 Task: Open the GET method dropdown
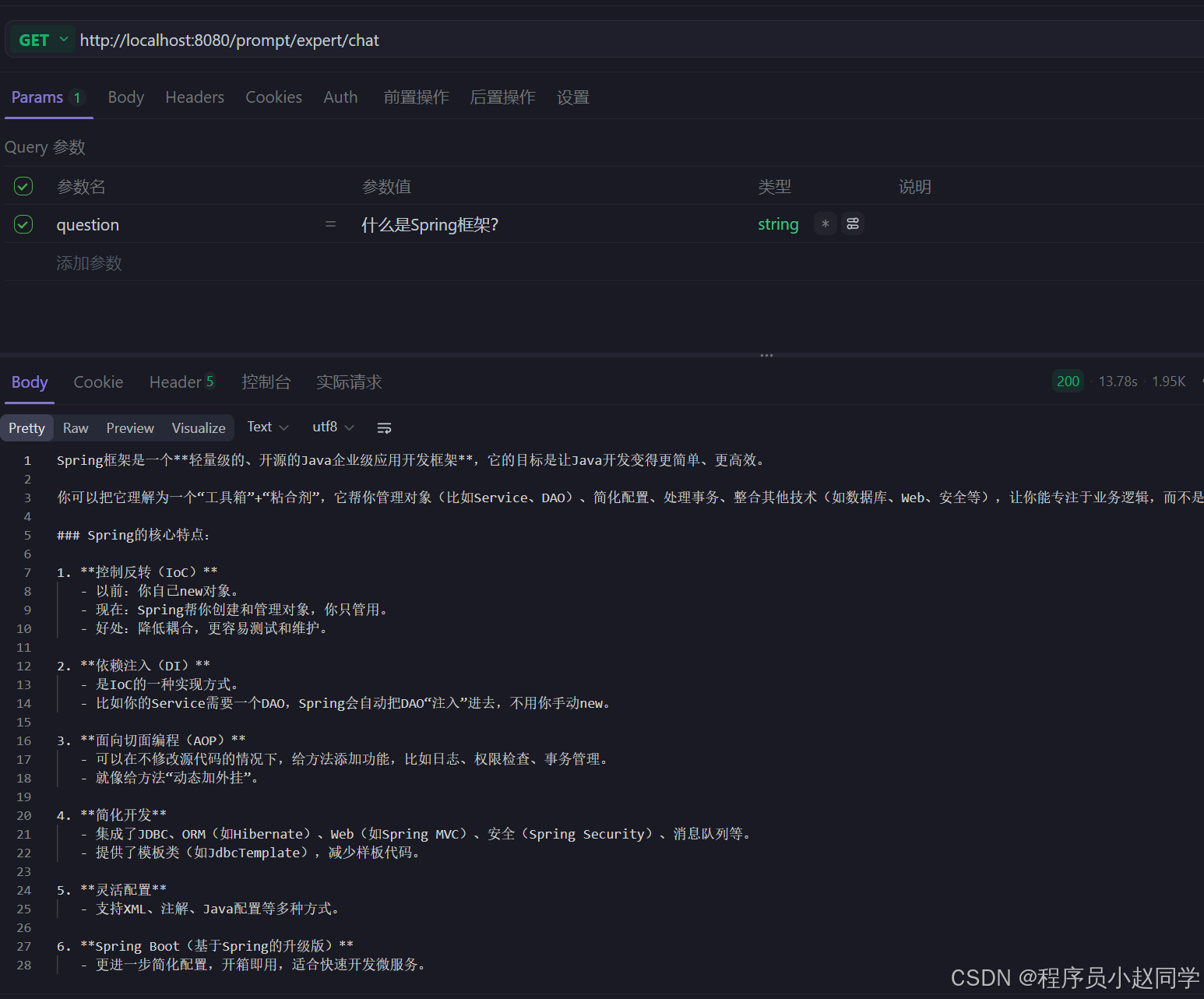64,40
